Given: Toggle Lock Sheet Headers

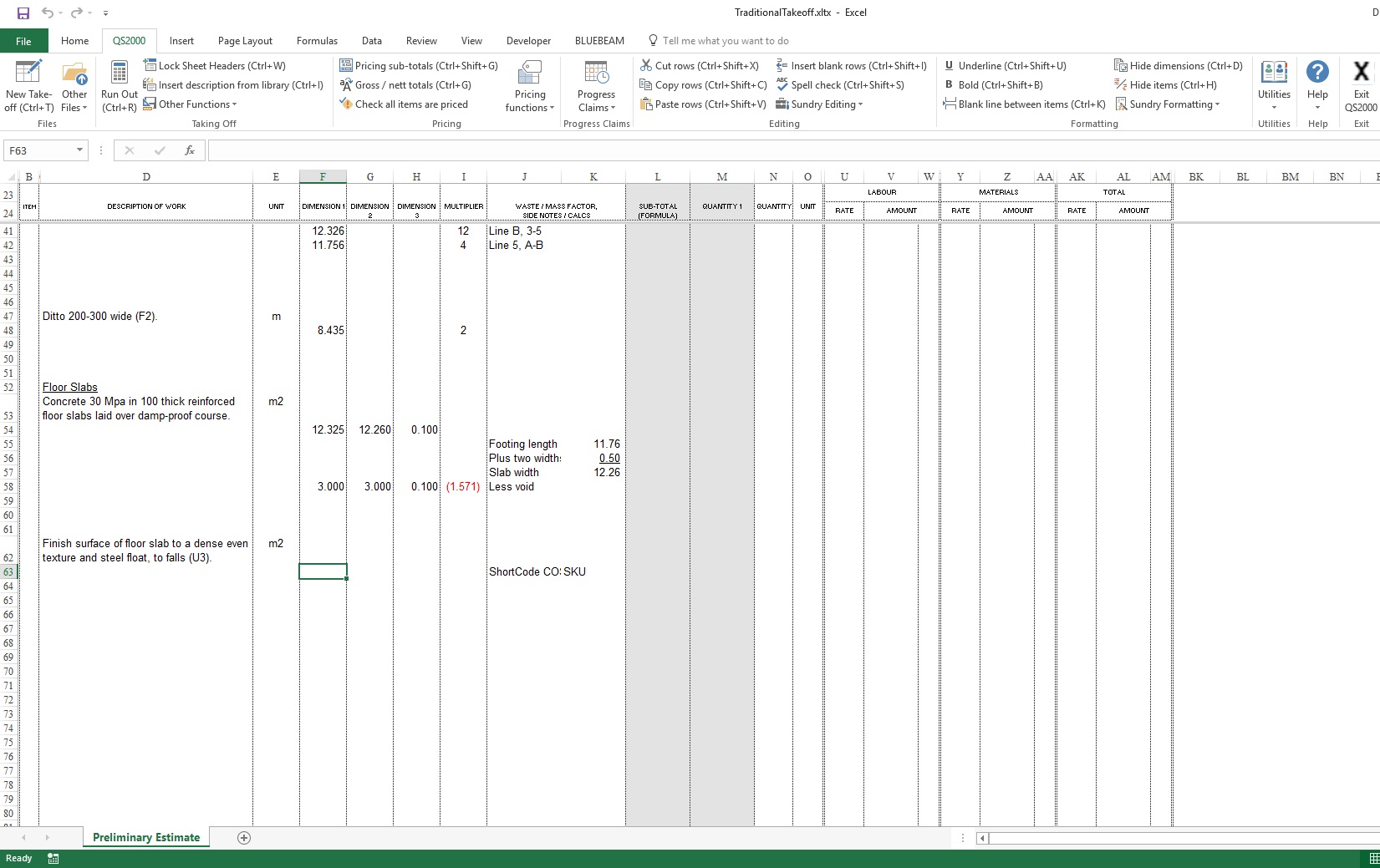Looking at the screenshot, I should [214, 66].
